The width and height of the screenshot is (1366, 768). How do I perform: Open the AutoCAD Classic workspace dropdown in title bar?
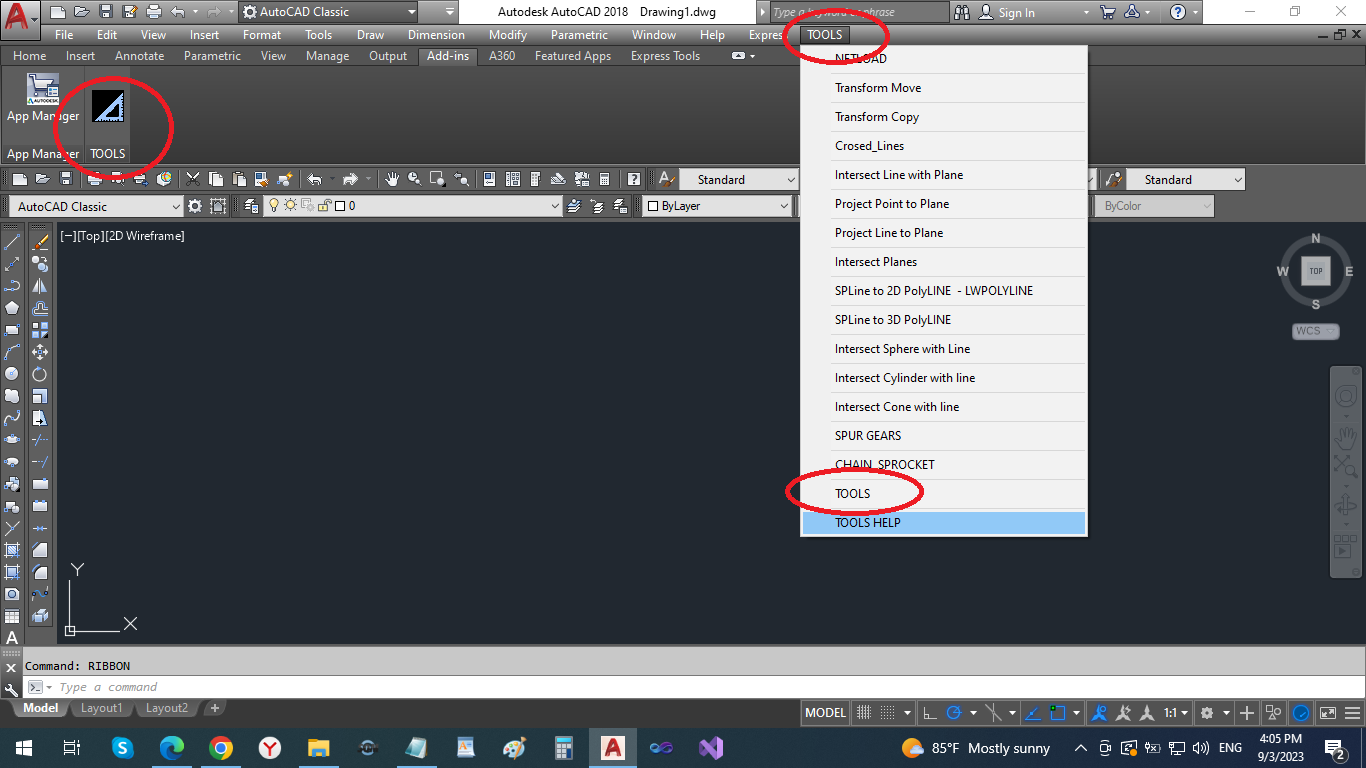(328, 12)
